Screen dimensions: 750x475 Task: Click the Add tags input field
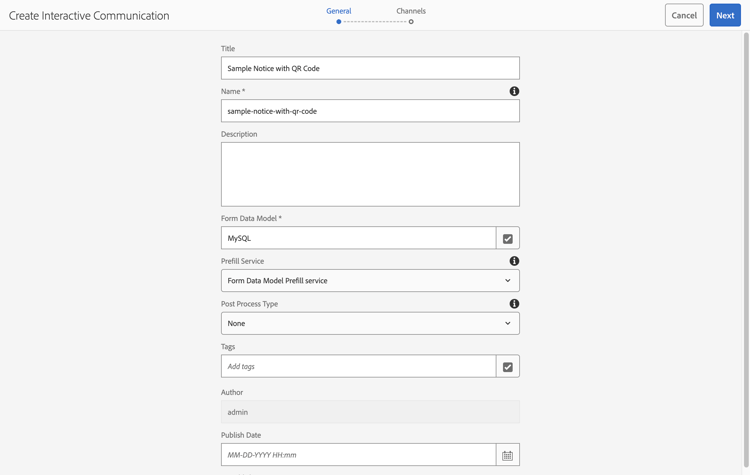(x=358, y=366)
